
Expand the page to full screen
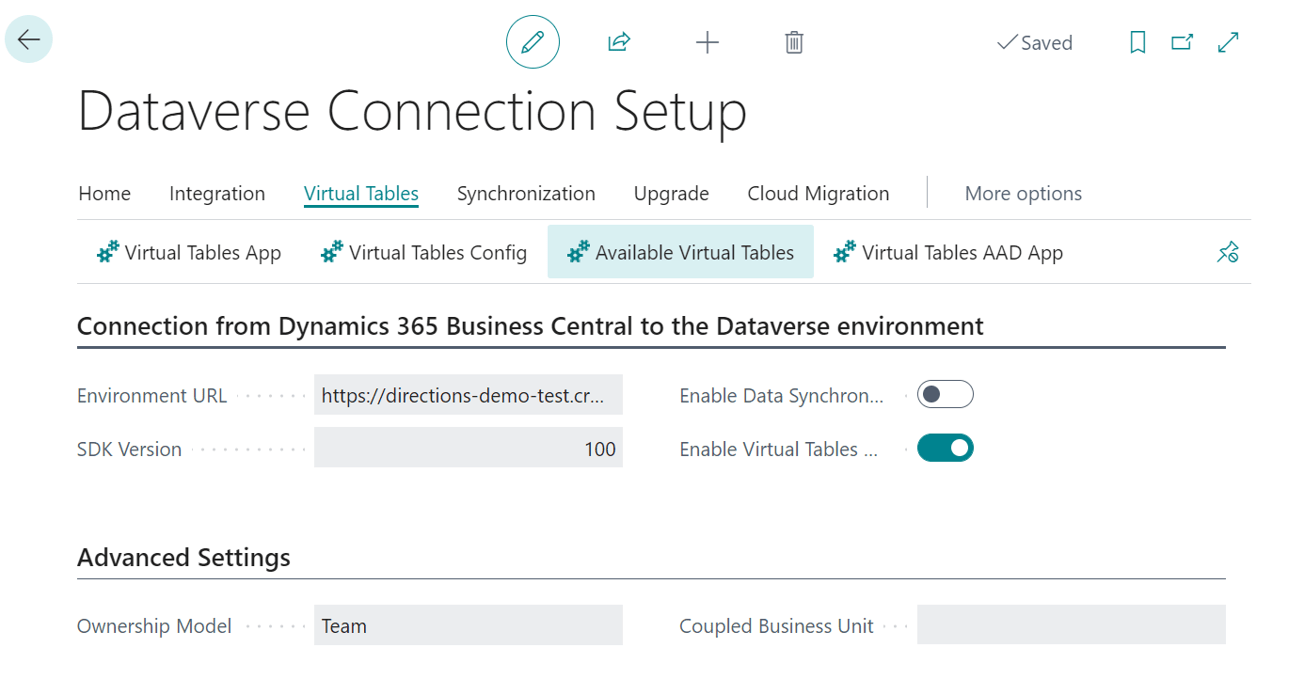[1228, 43]
